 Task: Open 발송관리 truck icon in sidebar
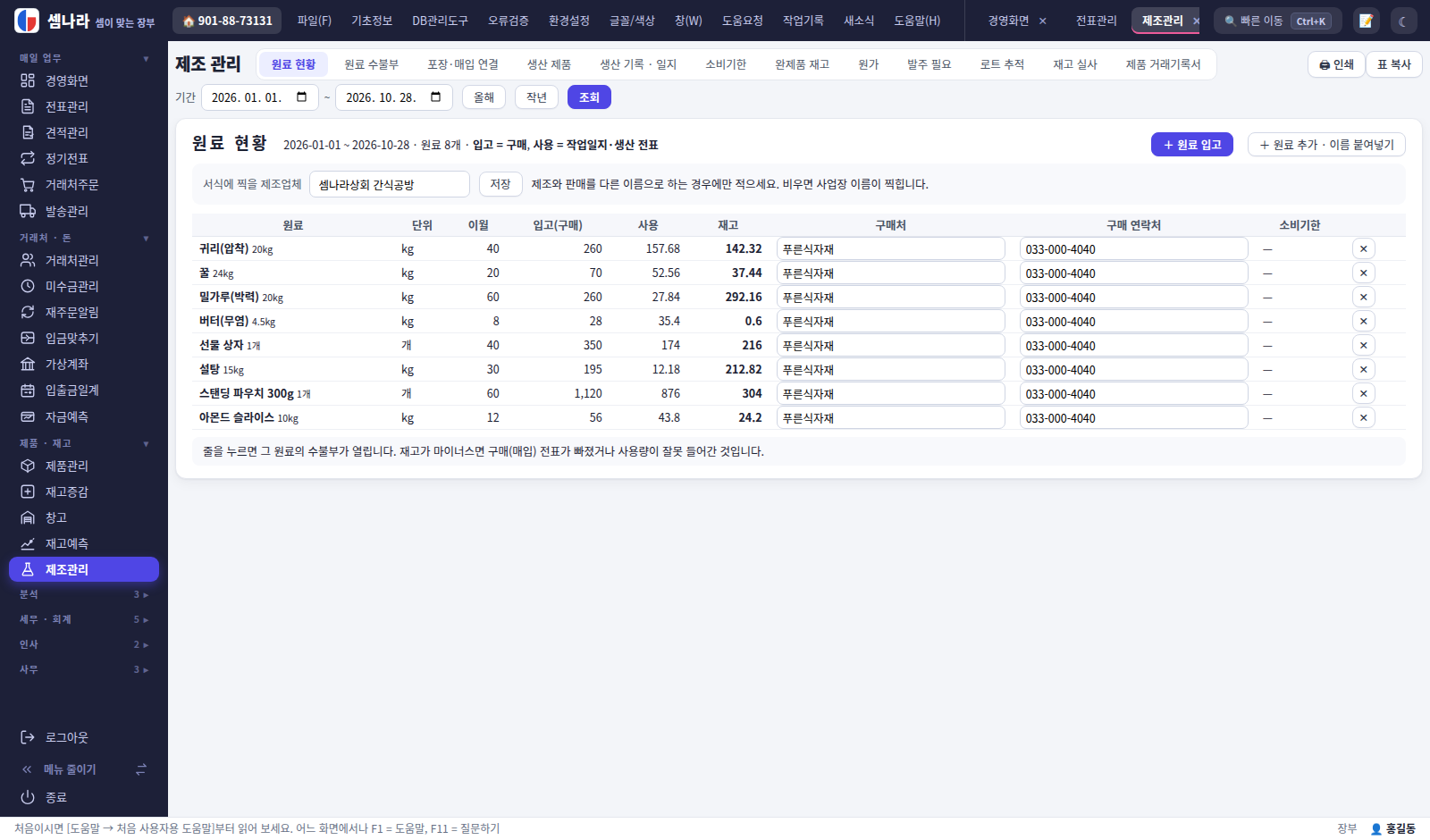point(28,211)
